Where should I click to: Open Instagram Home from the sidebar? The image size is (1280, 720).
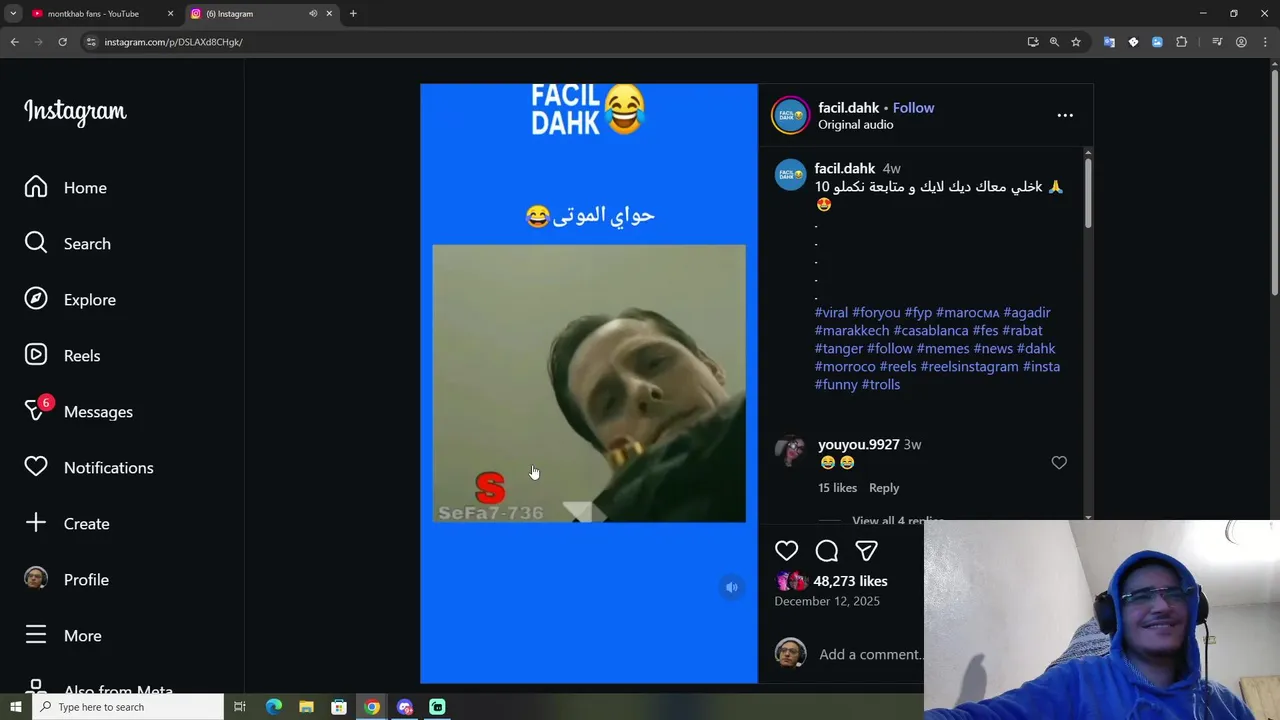pyautogui.click(x=65, y=188)
